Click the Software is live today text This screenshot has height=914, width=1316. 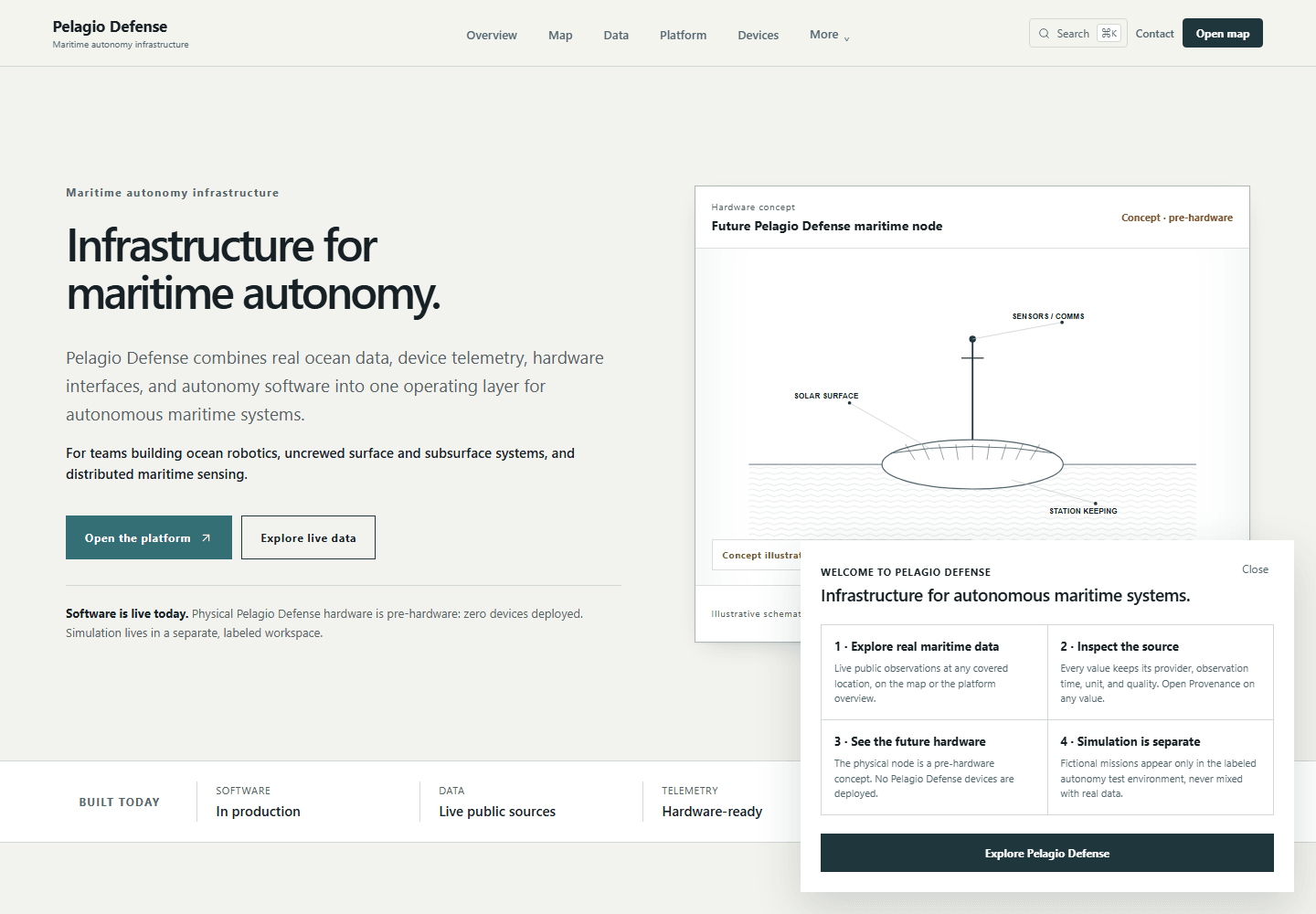tap(127, 613)
